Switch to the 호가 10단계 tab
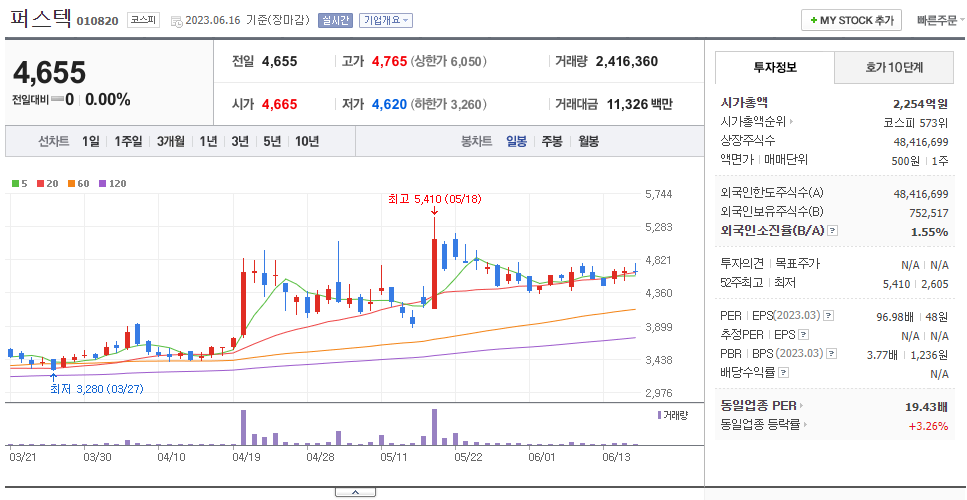 [894, 67]
